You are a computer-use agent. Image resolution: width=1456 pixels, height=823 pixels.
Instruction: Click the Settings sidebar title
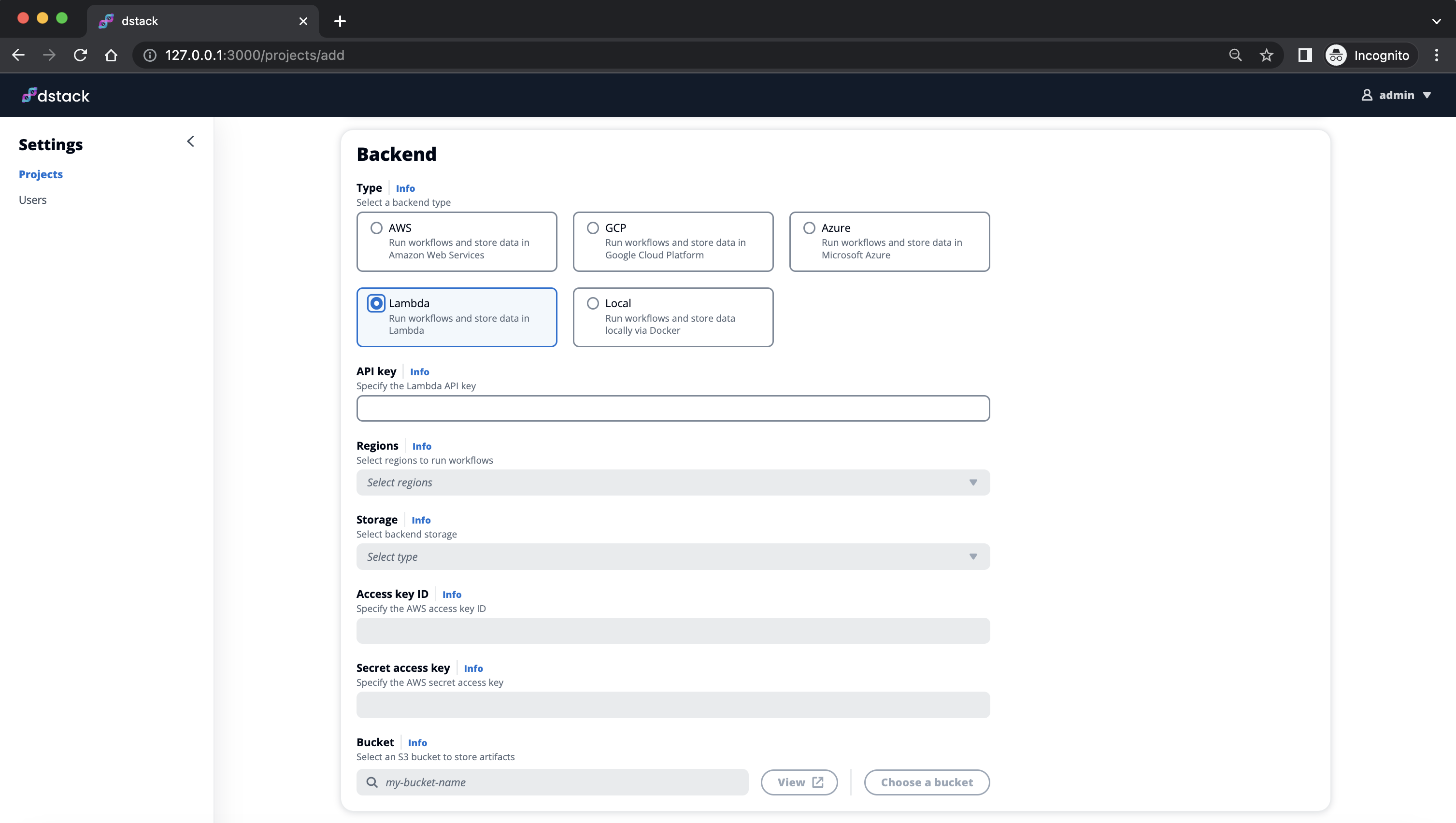(x=51, y=145)
